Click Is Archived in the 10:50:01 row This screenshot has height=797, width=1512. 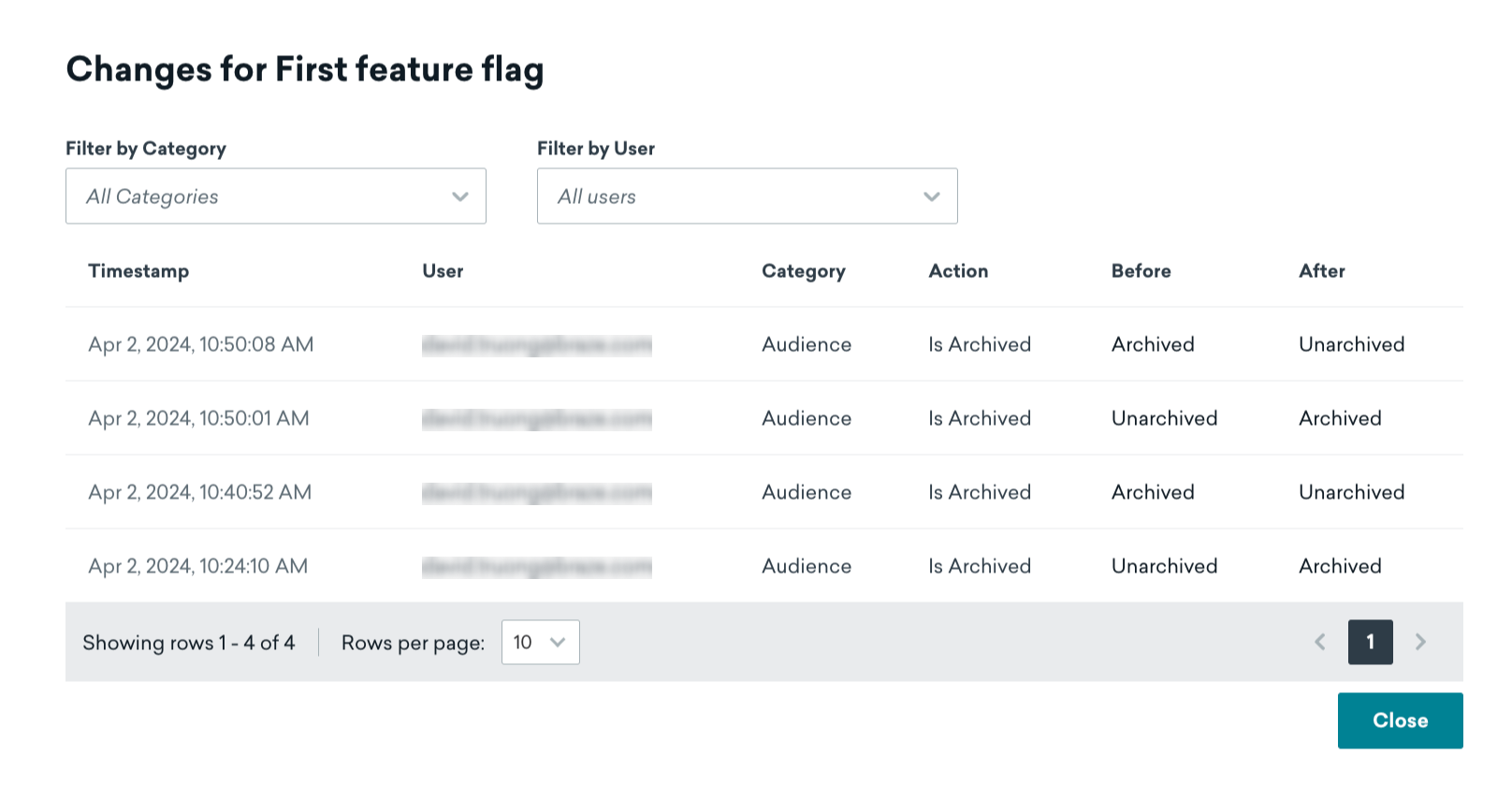pos(980,418)
